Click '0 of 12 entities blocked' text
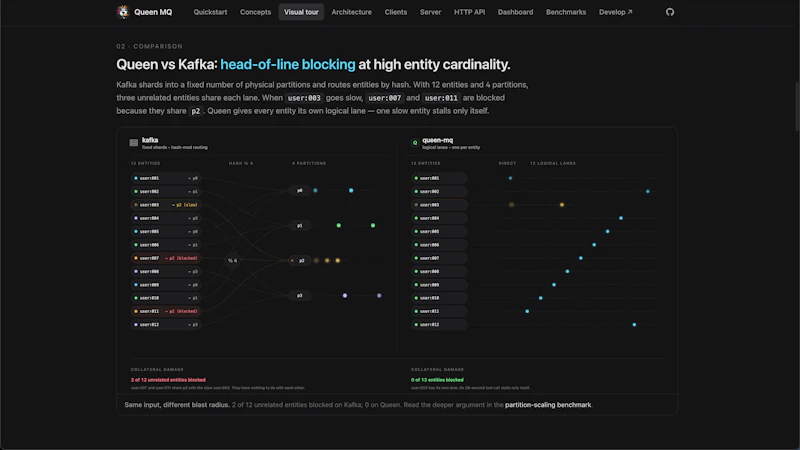 437,380
